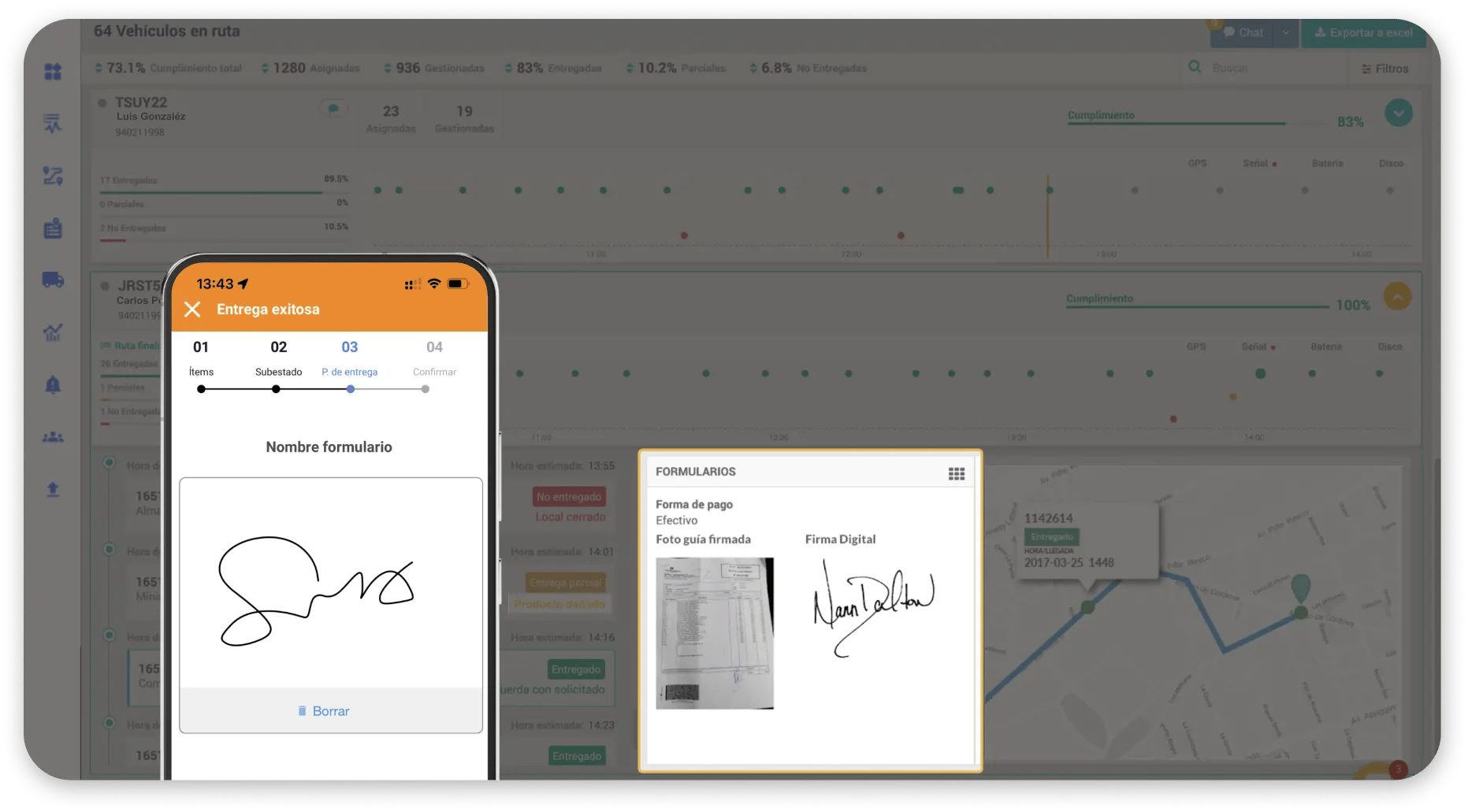1468x812 pixels.
Task: Click the signature drawing area on phone
Action: [x=331, y=583]
